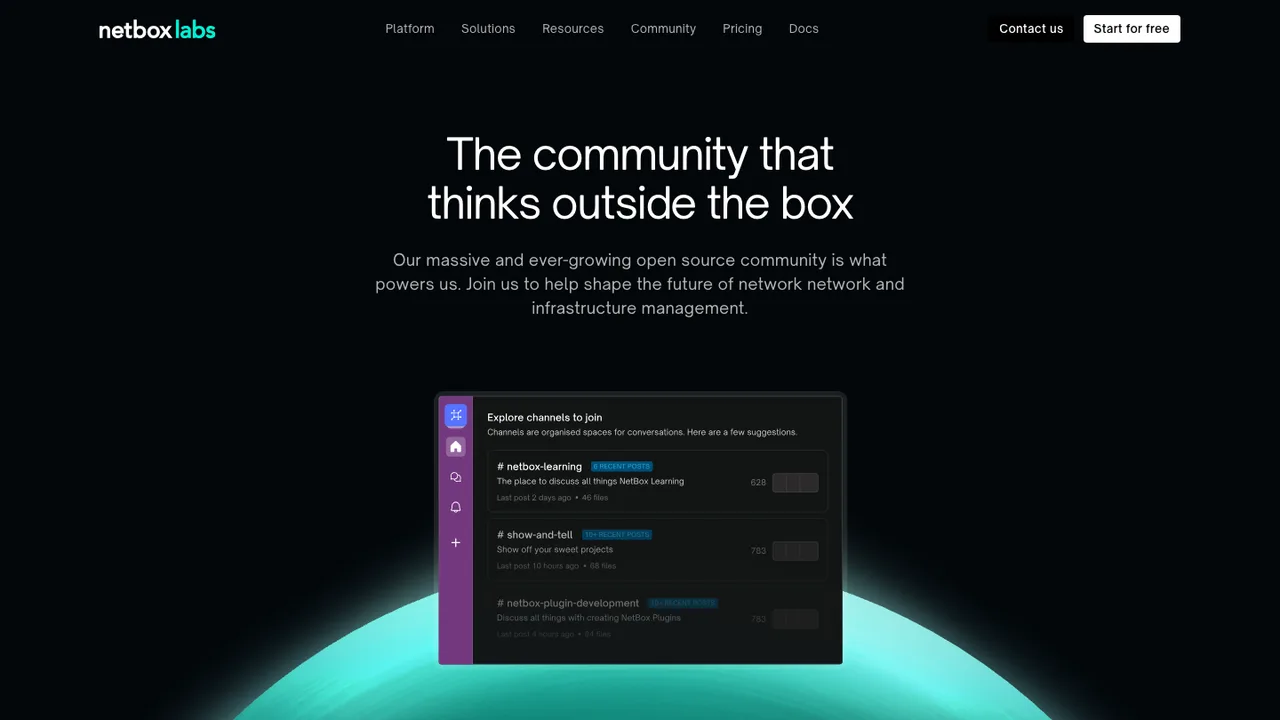This screenshot has width=1280, height=720.
Task: Open the Community menu
Action: [663, 29]
